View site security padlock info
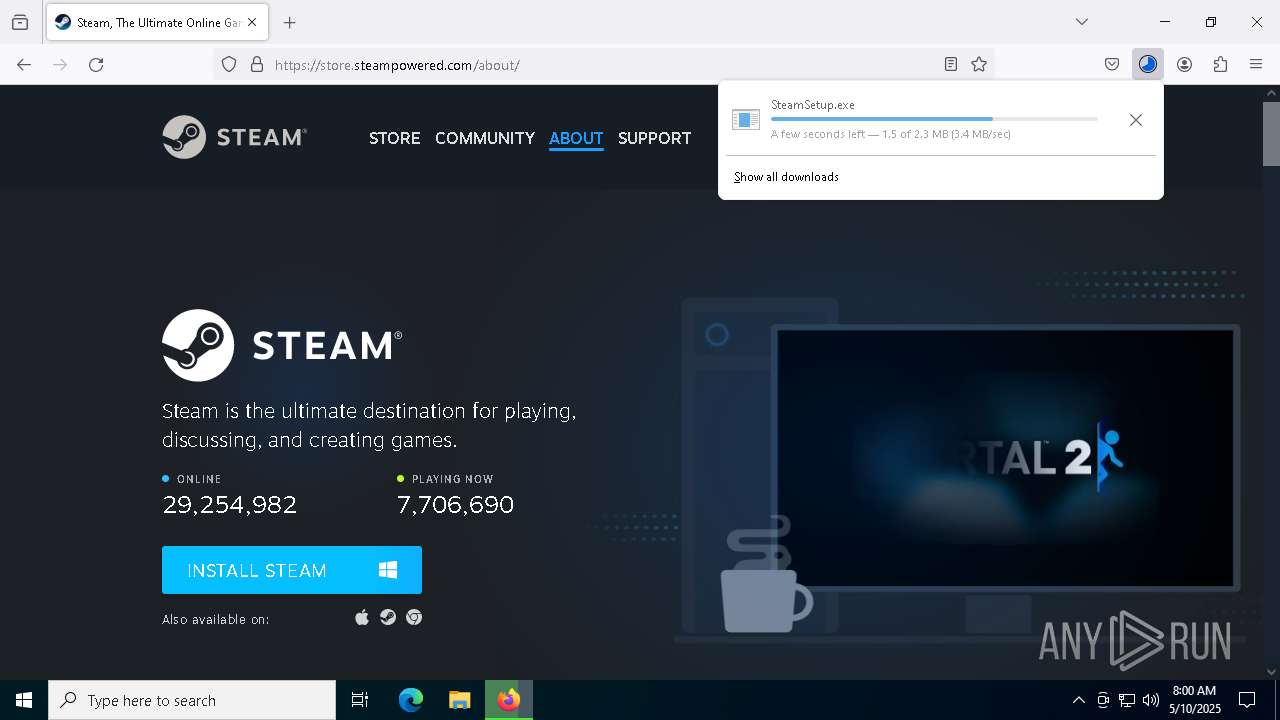The width and height of the screenshot is (1280, 720). [257, 64]
